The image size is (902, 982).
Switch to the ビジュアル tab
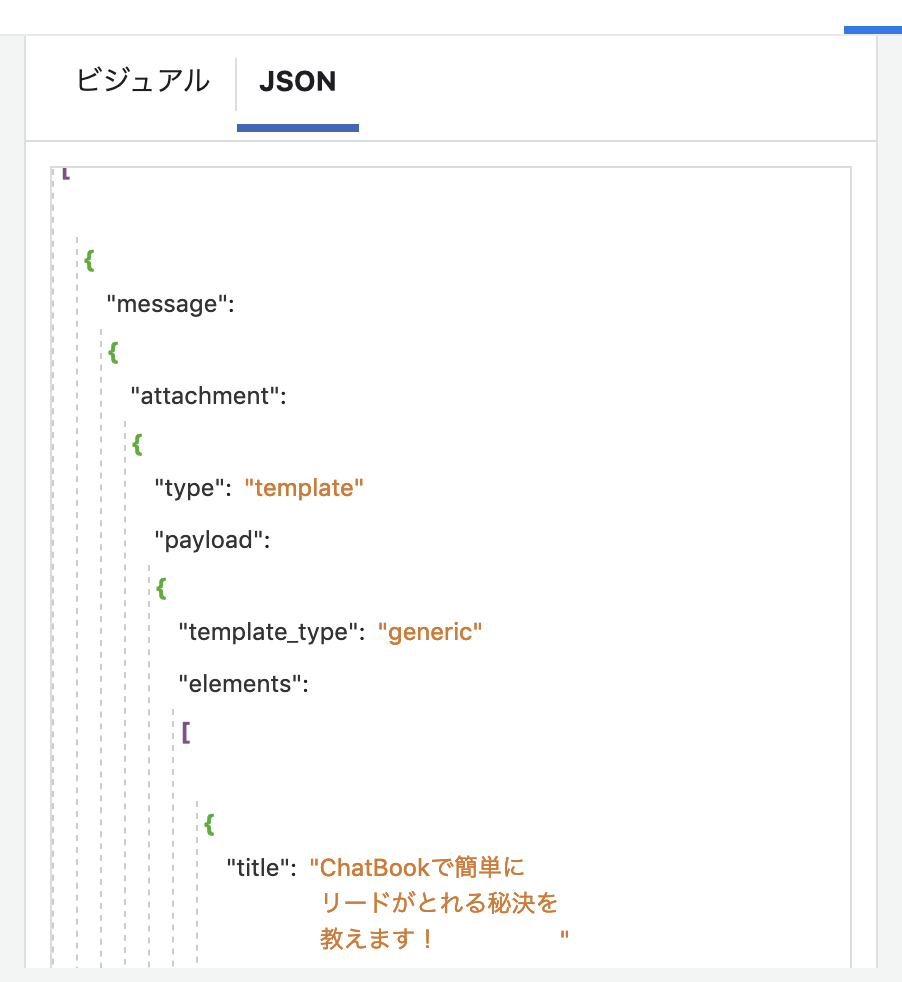pyautogui.click(x=143, y=81)
